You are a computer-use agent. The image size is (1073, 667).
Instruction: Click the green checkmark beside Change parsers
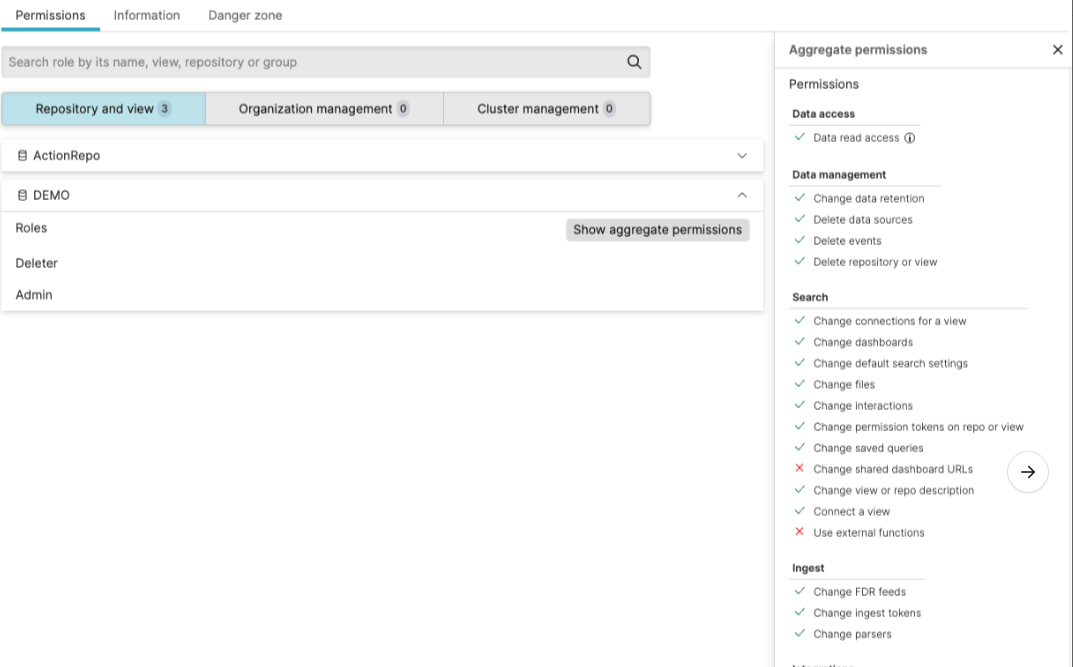[799, 633]
